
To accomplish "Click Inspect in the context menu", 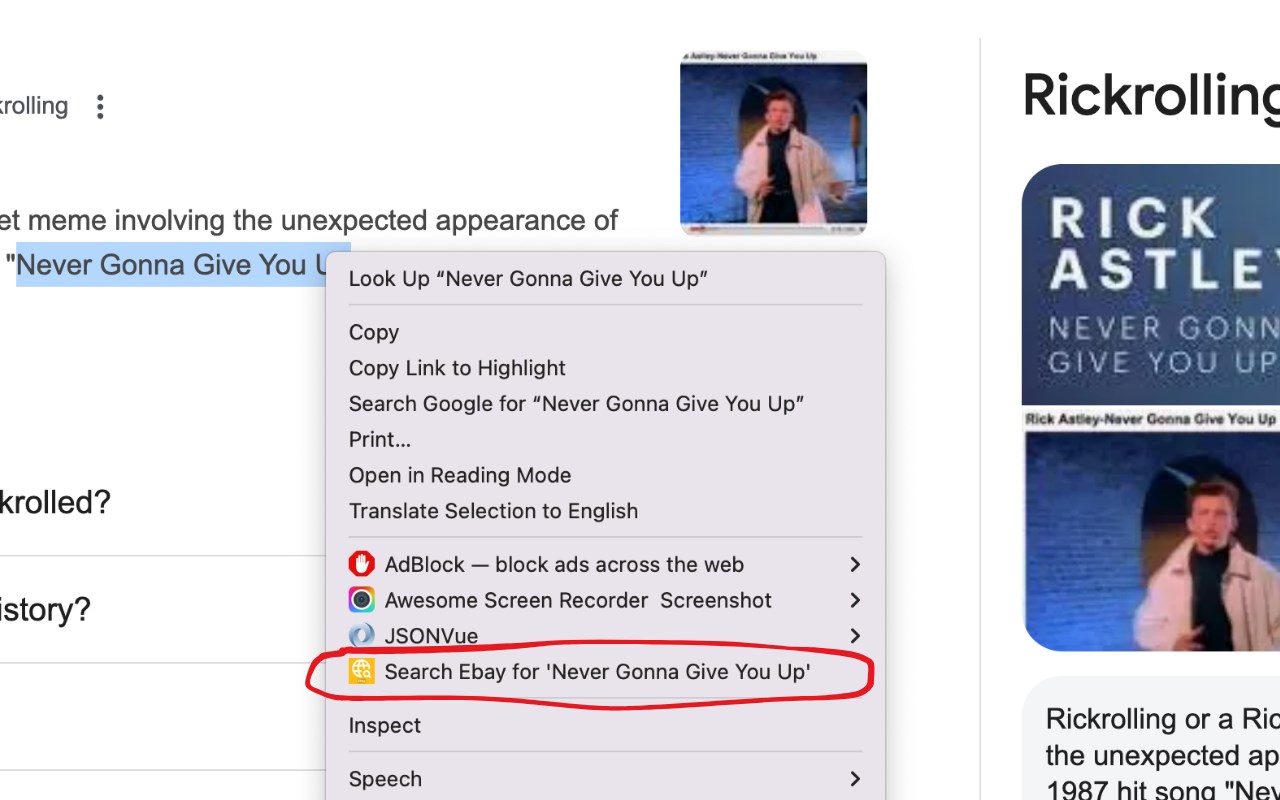I will click(385, 726).
